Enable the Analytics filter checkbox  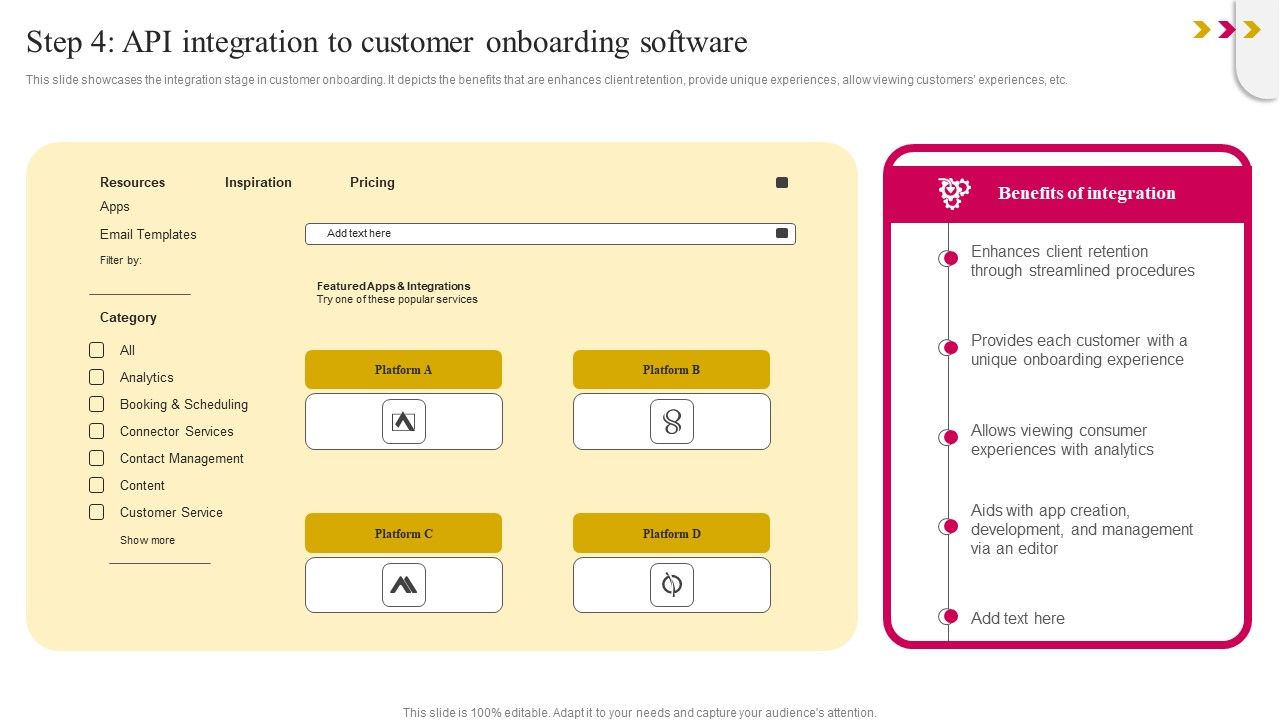(x=97, y=377)
